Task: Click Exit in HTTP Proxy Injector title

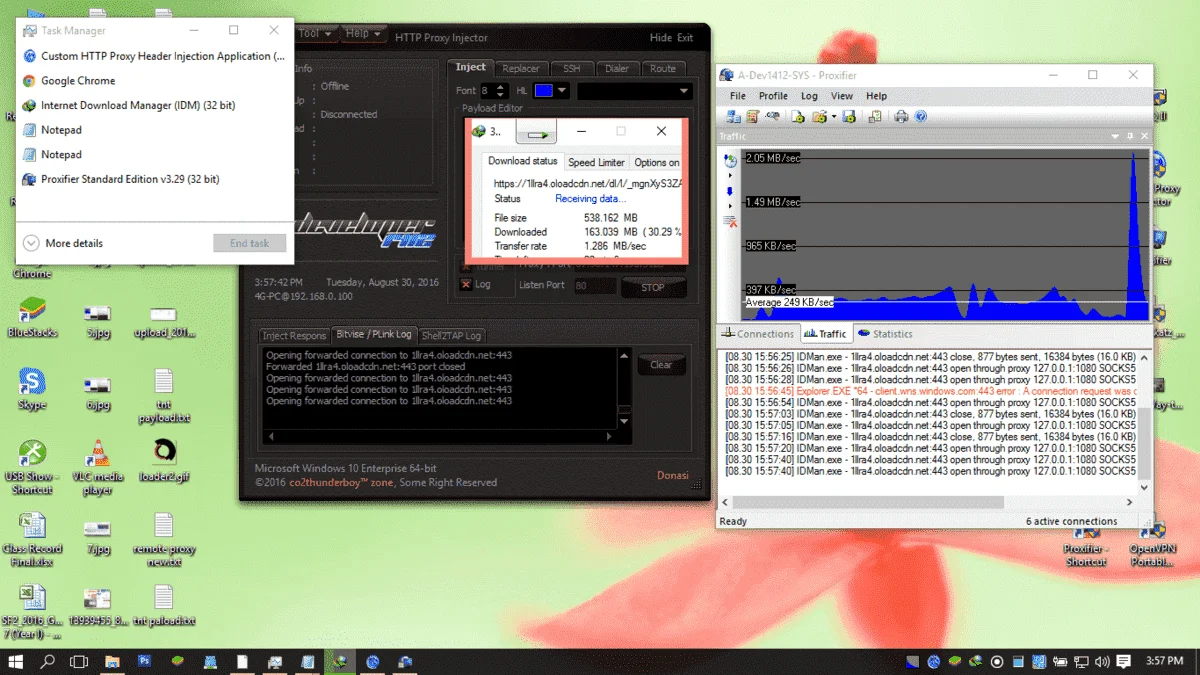Action: pyautogui.click(x=685, y=38)
